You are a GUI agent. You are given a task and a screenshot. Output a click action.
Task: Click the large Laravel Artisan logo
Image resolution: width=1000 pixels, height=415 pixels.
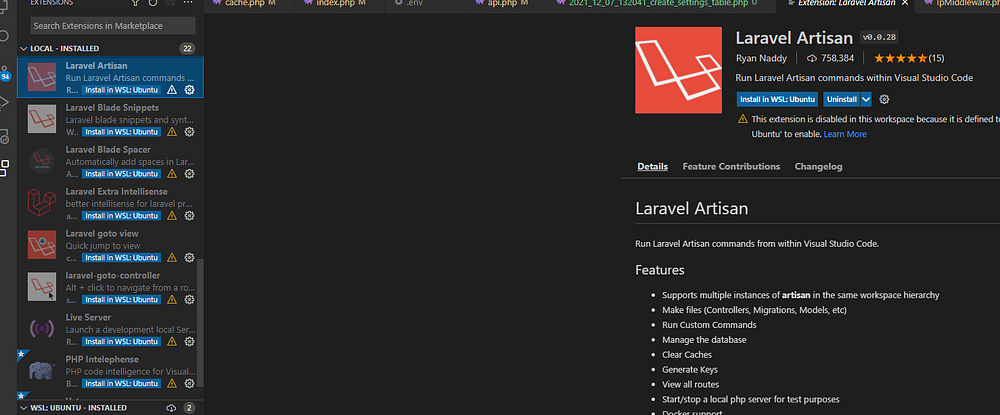[x=679, y=70]
